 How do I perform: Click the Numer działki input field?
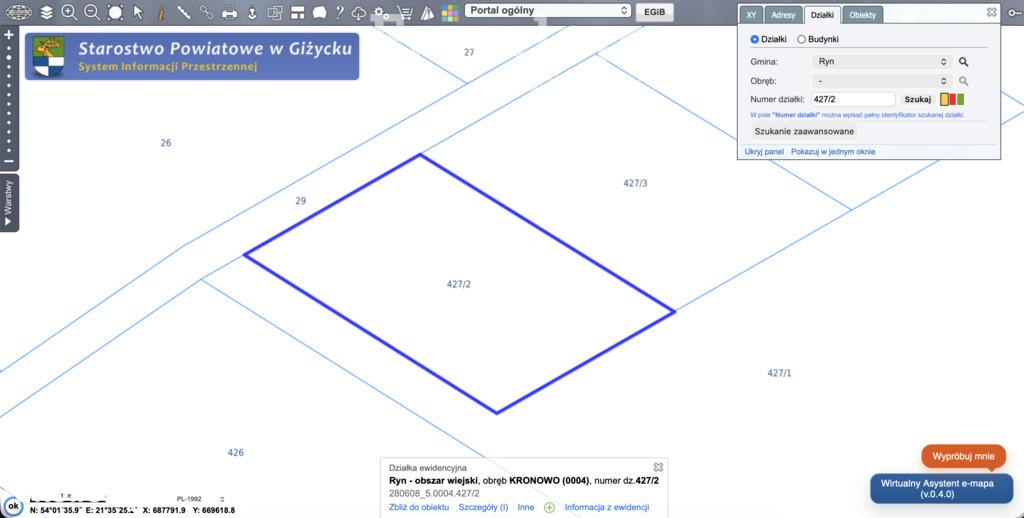click(x=853, y=99)
